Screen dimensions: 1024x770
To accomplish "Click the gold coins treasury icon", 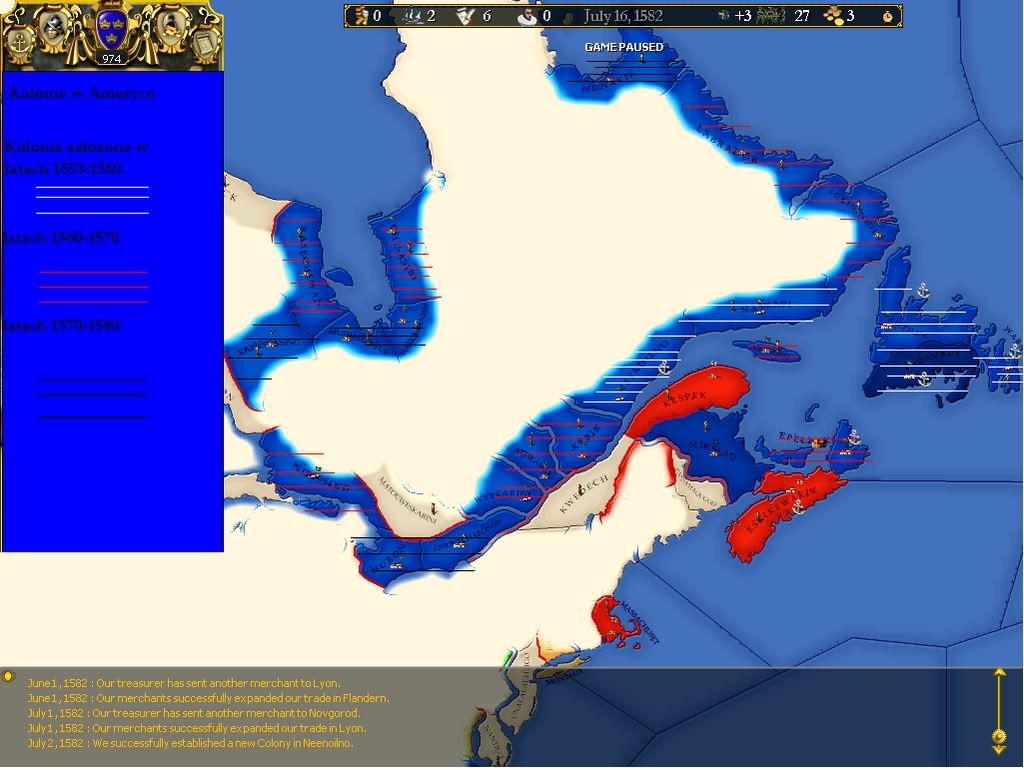I will tap(833, 16).
